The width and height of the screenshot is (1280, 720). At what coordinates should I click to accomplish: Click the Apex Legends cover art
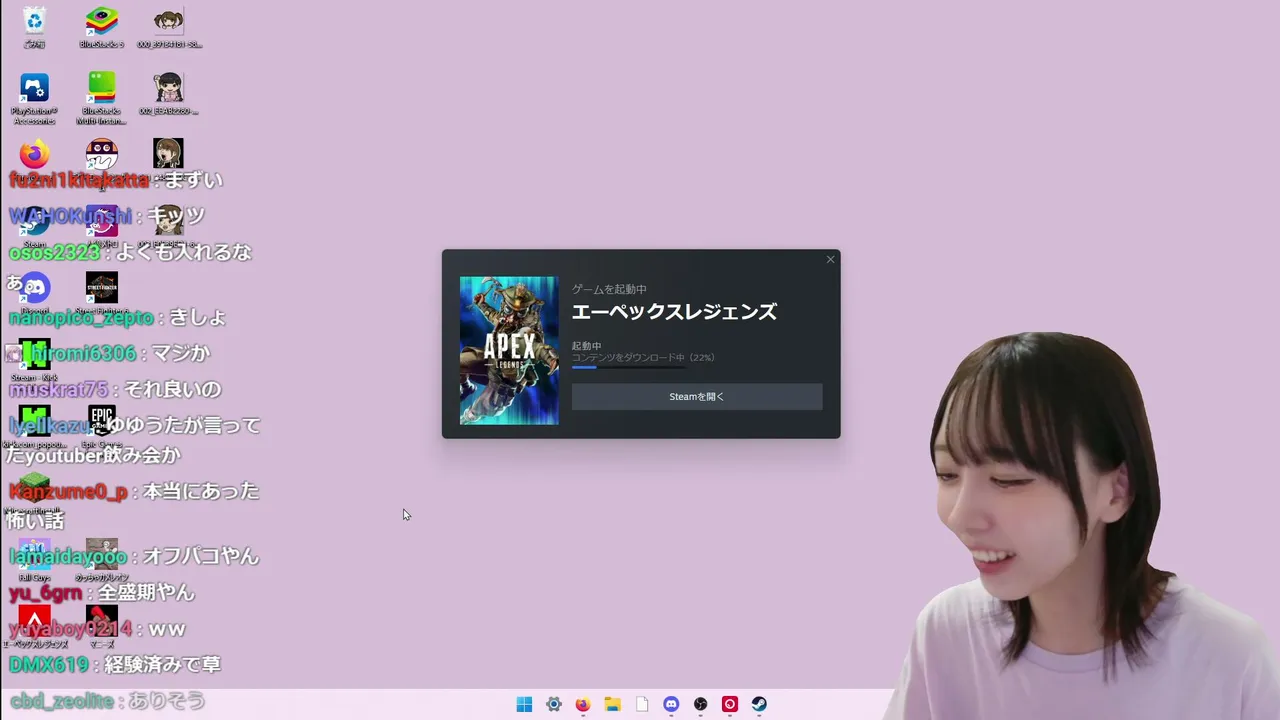[509, 350]
